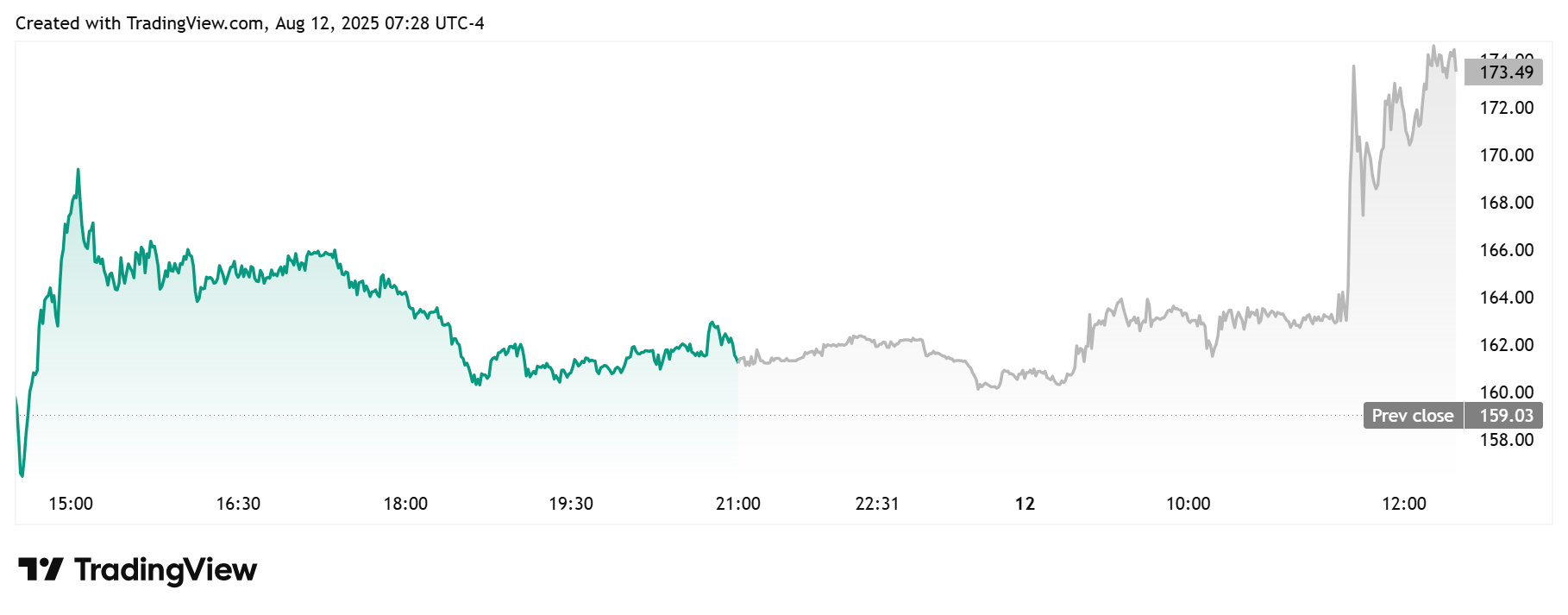The height and width of the screenshot is (615, 1568).
Task: Click the 159.03 previous close value
Action: 1506,416
